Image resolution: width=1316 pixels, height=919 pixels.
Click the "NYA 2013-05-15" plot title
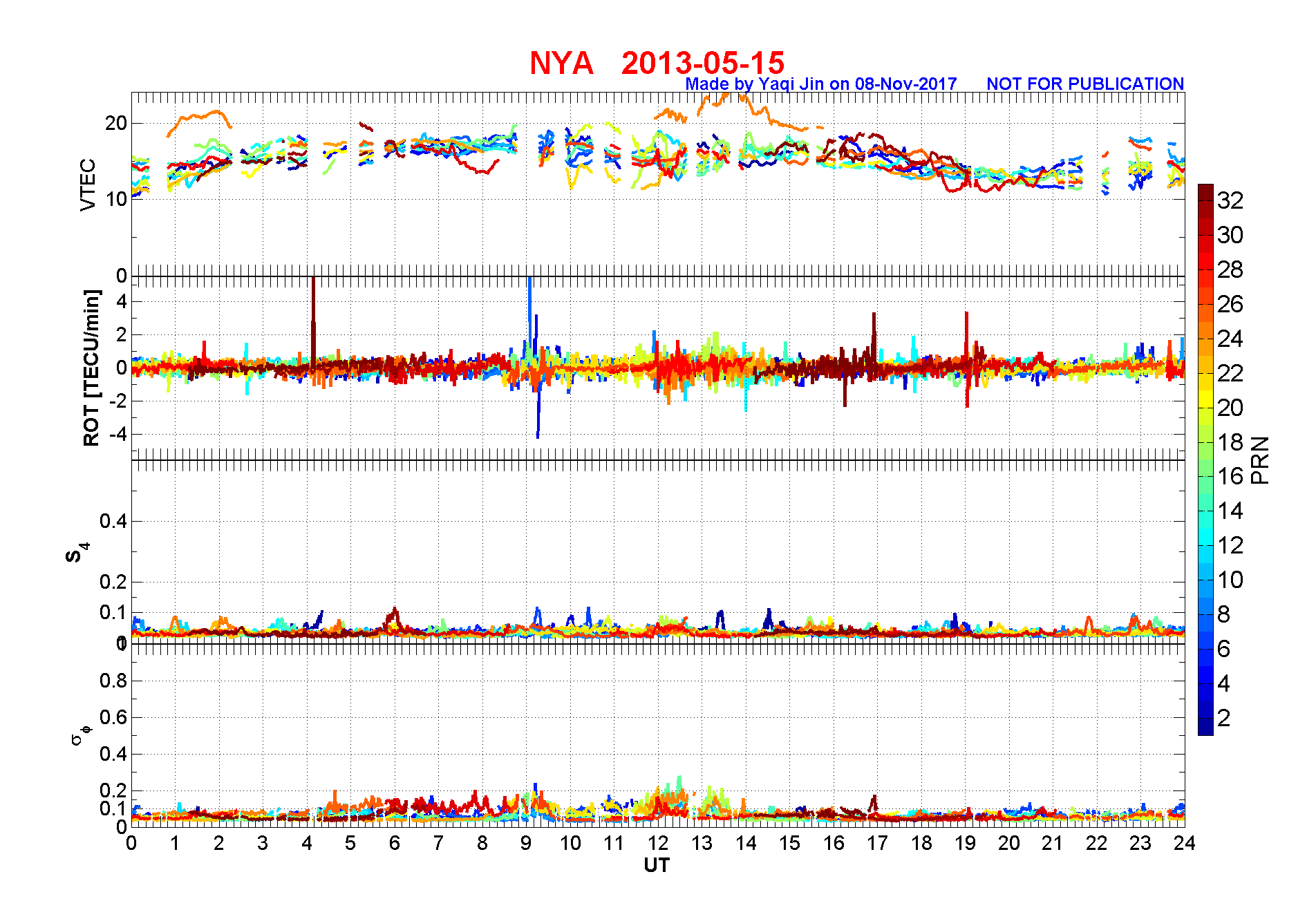click(x=657, y=63)
